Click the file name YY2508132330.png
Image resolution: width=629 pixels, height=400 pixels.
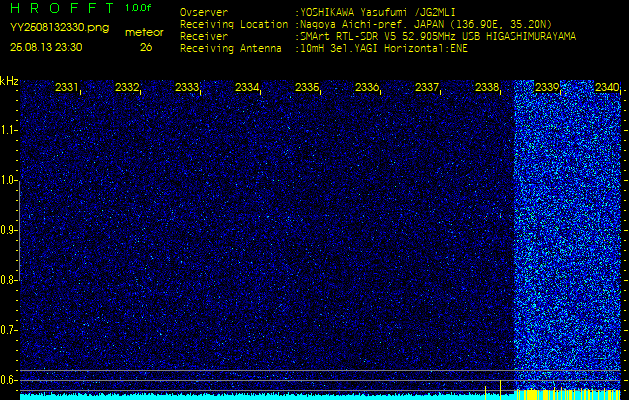[x=59, y=28]
